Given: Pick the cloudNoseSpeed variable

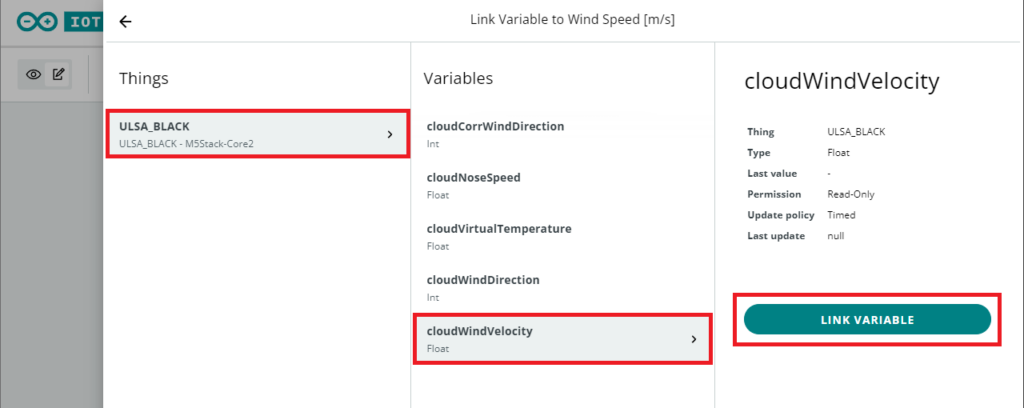Looking at the screenshot, I should click(x=473, y=185).
